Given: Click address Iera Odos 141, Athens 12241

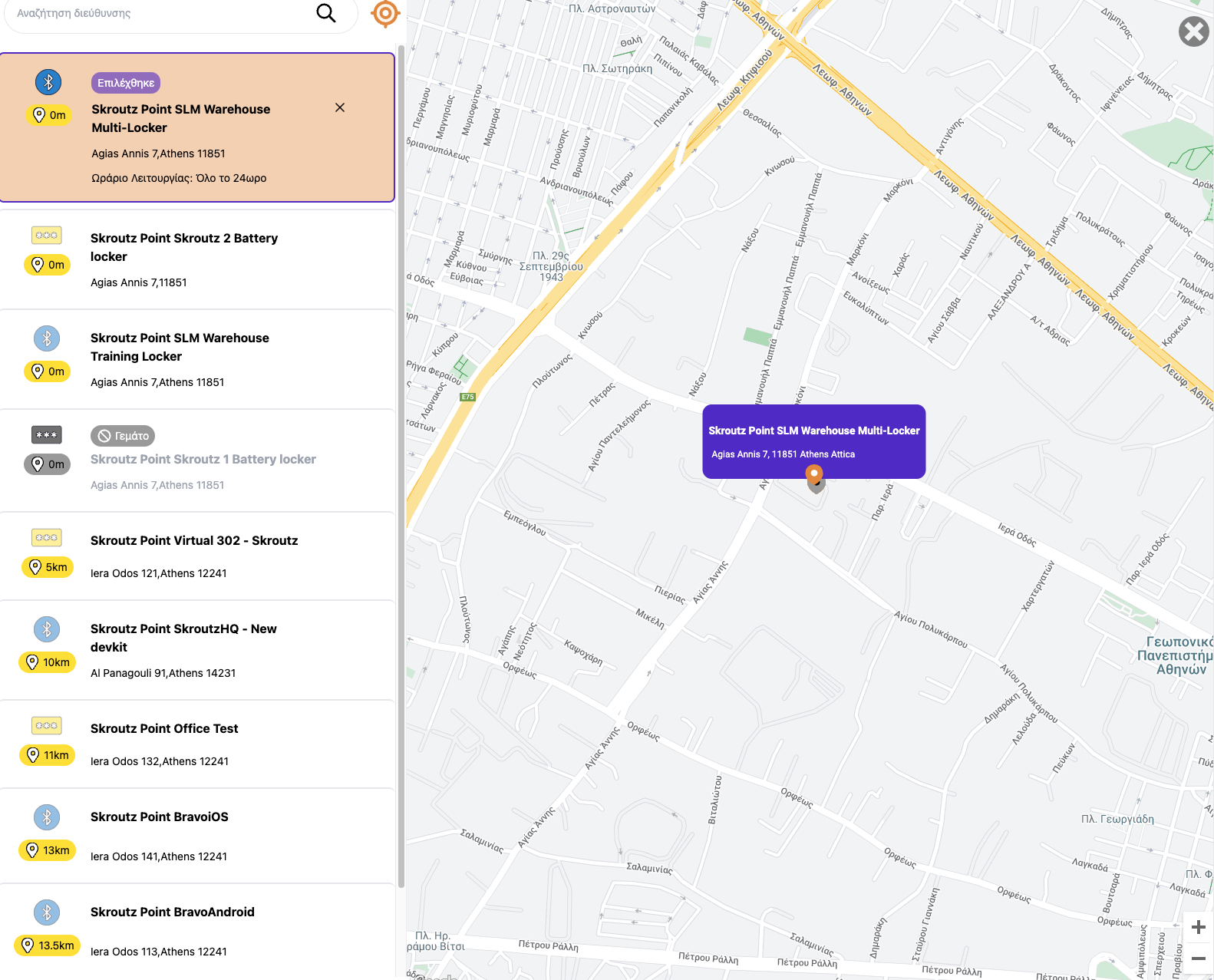Looking at the screenshot, I should pos(159,856).
